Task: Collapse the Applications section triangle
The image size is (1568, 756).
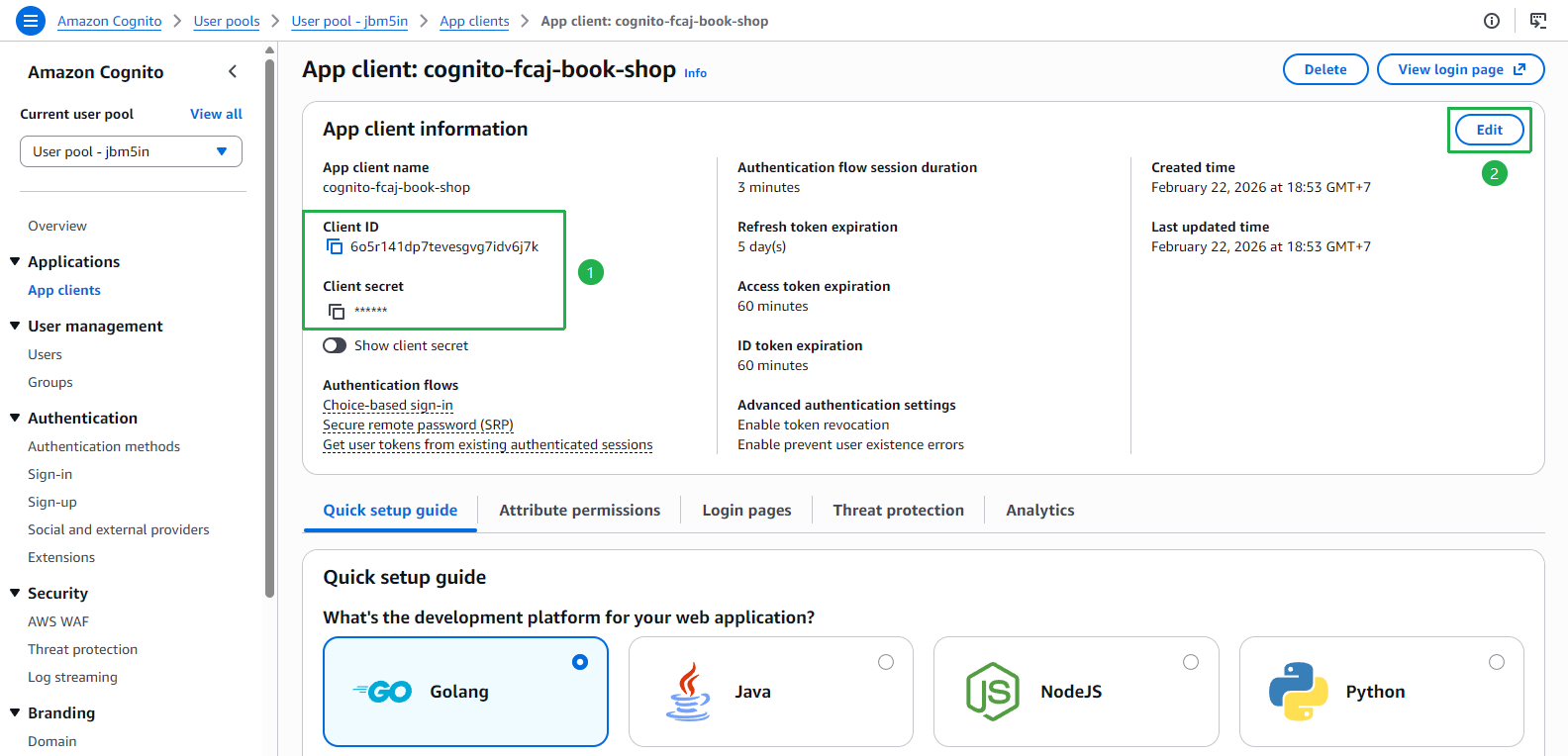Action: click(x=15, y=261)
